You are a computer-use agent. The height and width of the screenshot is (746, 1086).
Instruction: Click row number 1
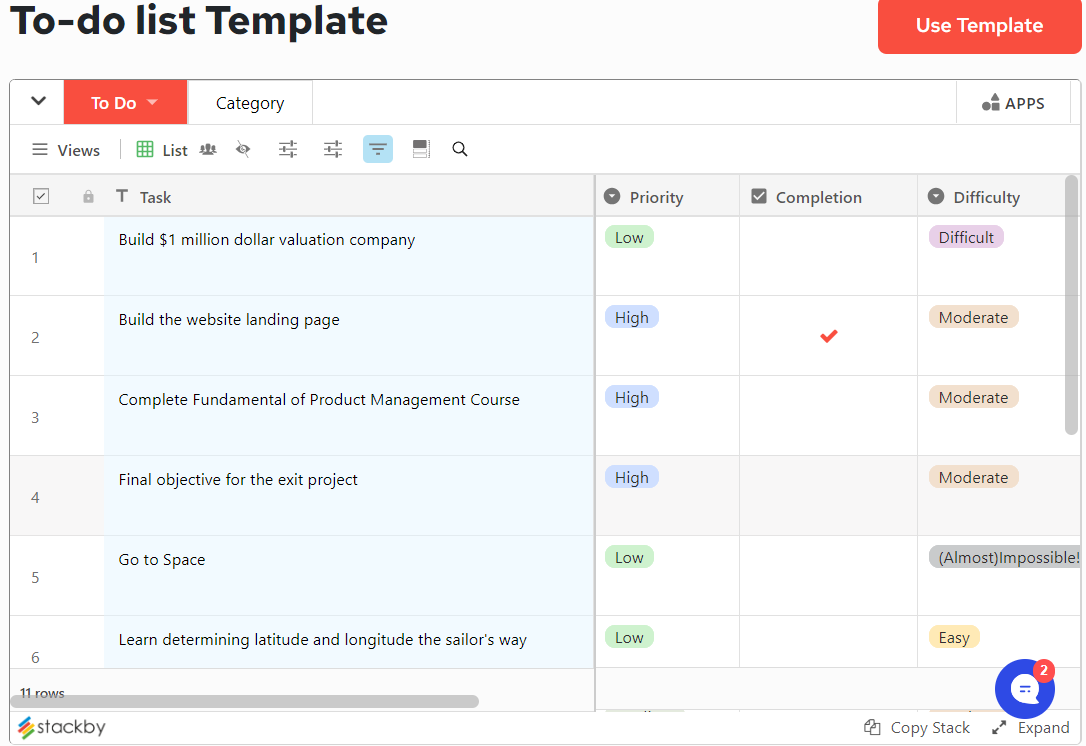(x=35, y=258)
